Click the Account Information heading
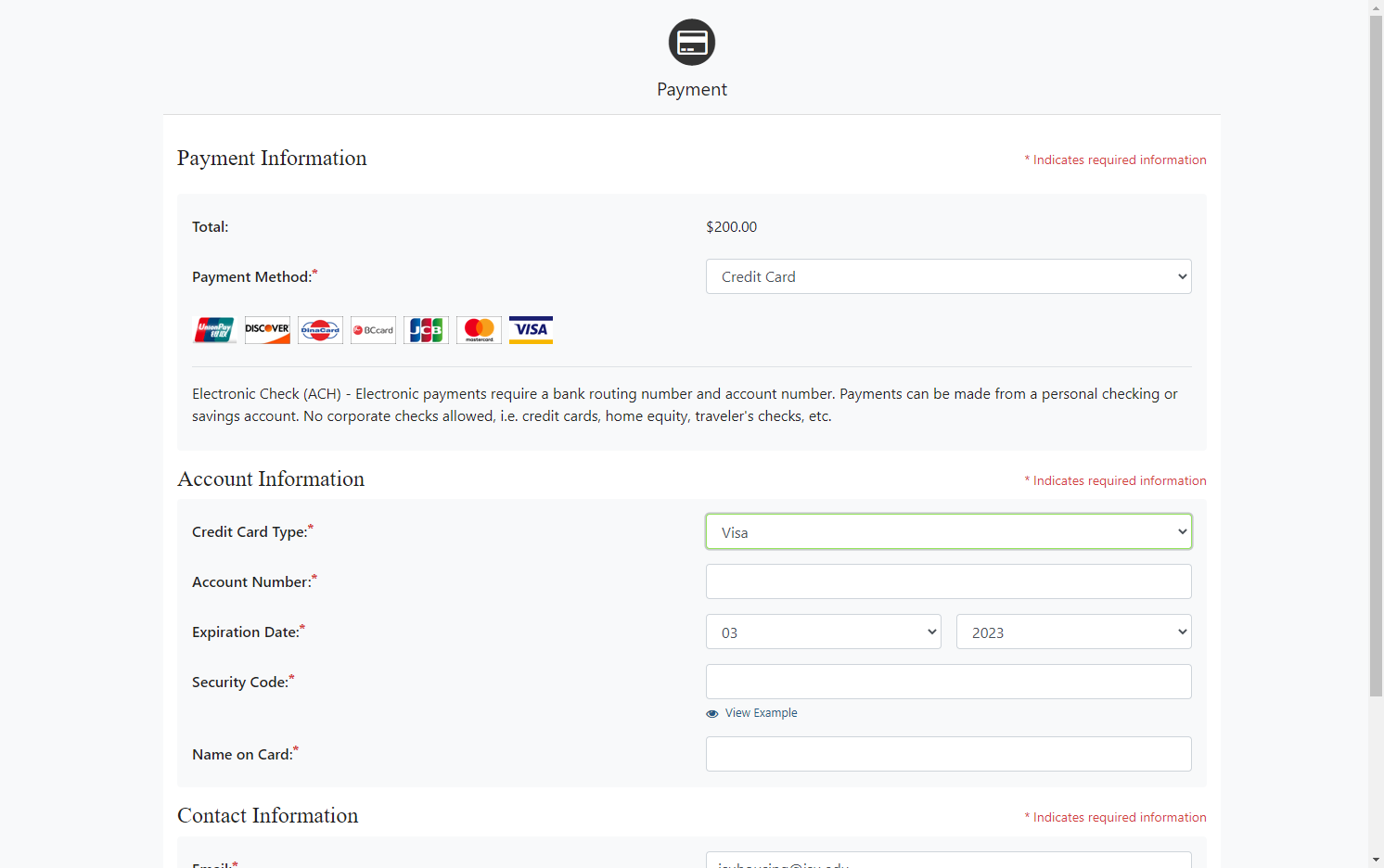 [x=271, y=479]
